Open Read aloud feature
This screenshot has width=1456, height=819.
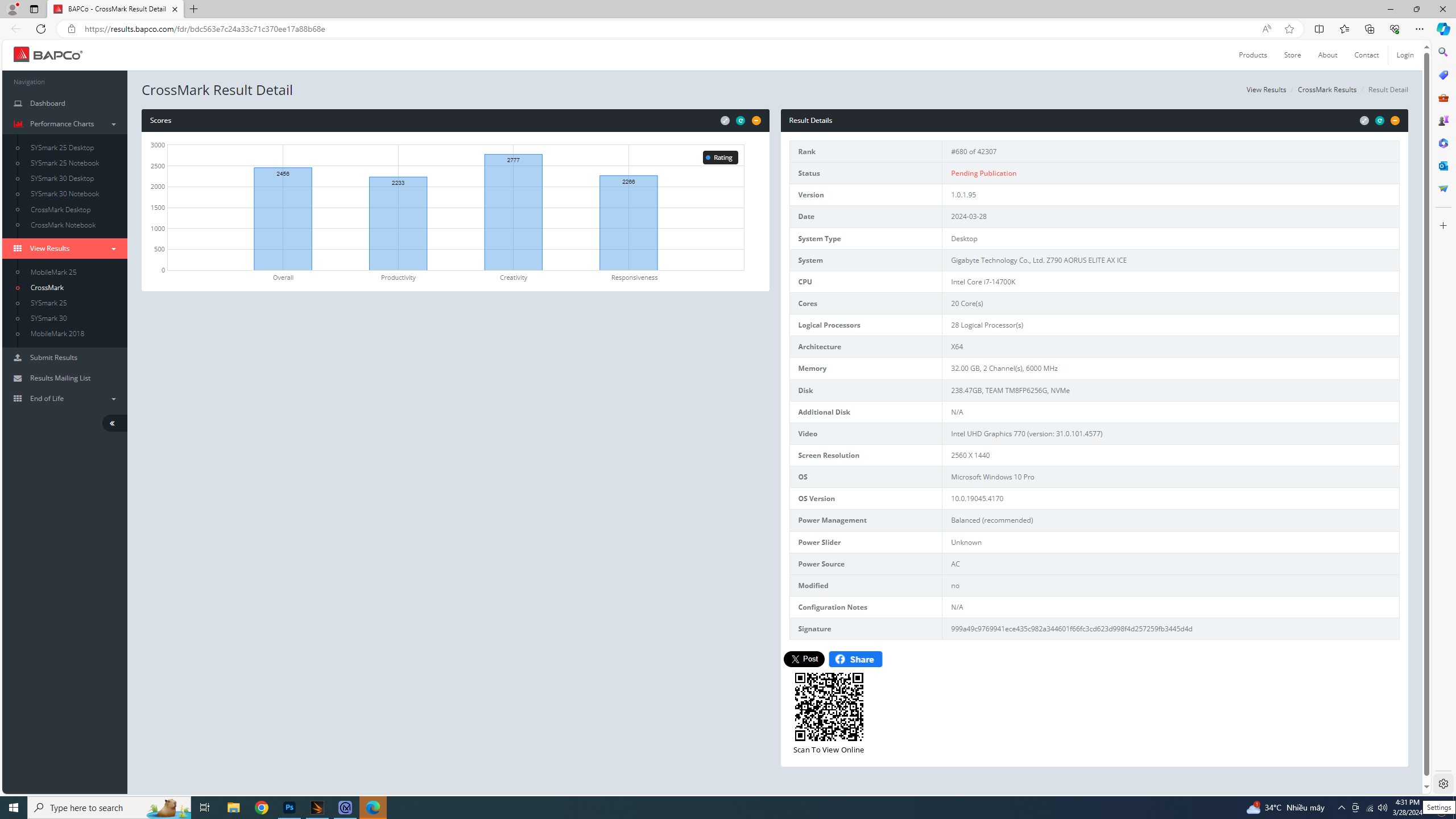click(x=1266, y=29)
